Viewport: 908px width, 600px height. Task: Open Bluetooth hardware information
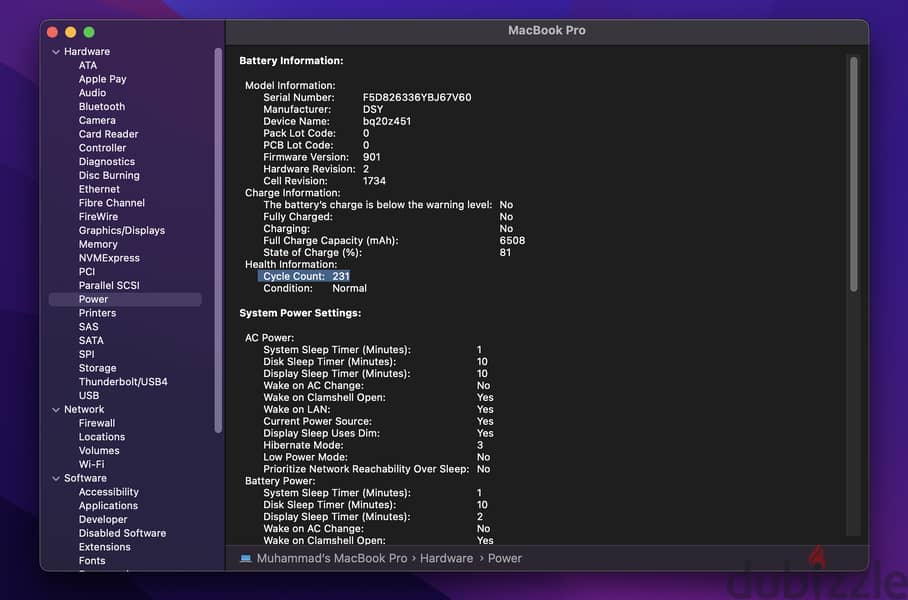[102, 107]
